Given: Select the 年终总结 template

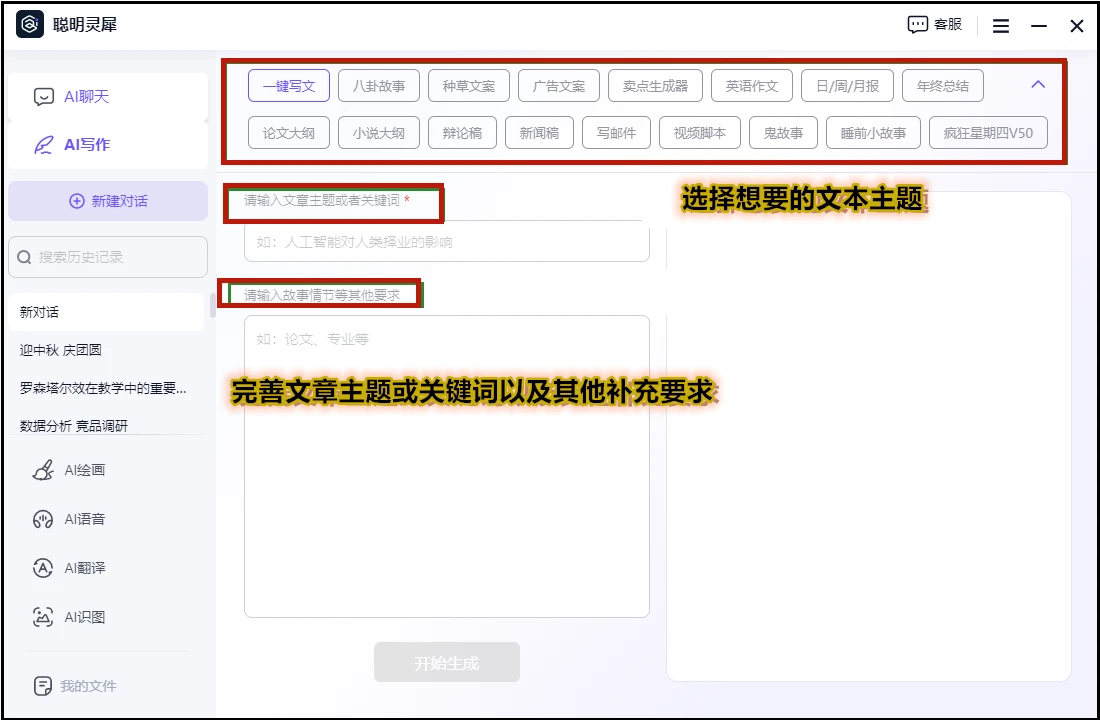Looking at the screenshot, I should [943, 86].
